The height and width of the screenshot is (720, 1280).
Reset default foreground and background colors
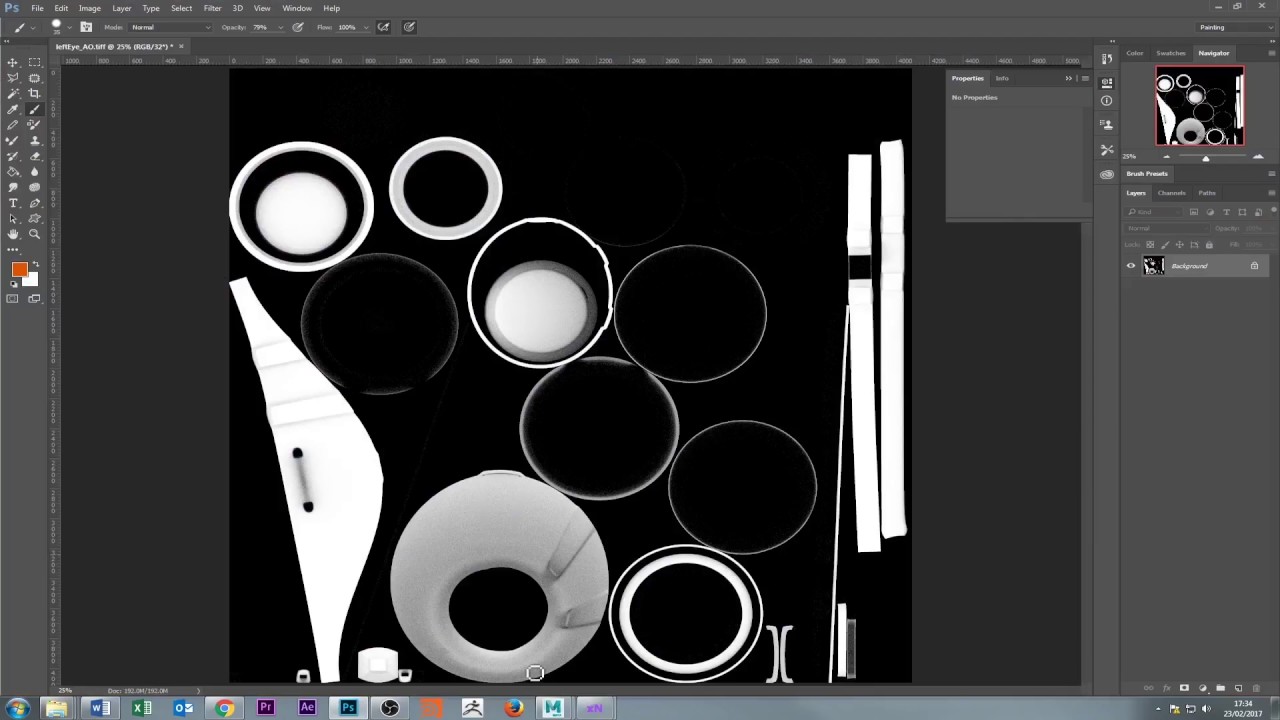tap(14, 284)
